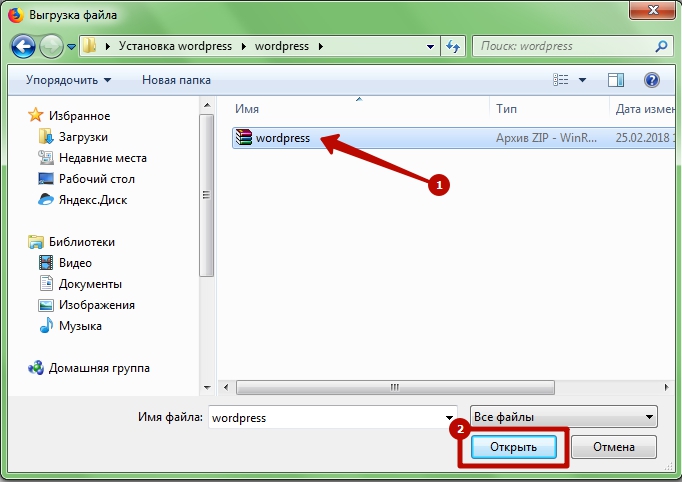
Task: Select 'Библиотеки' in navigation pane
Action: tap(82, 242)
